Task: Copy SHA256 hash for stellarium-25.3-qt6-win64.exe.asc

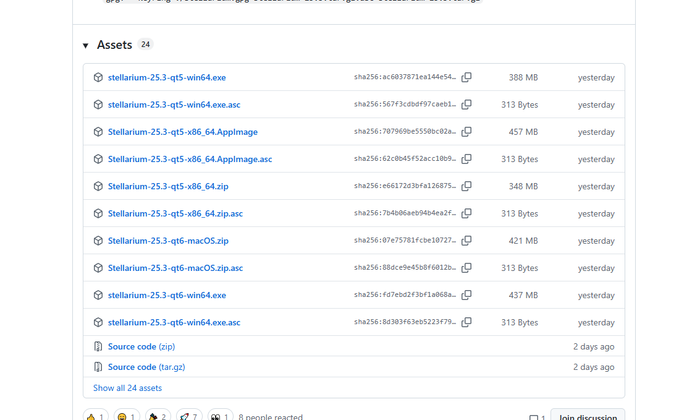Action: pyautogui.click(x=467, y=322)
